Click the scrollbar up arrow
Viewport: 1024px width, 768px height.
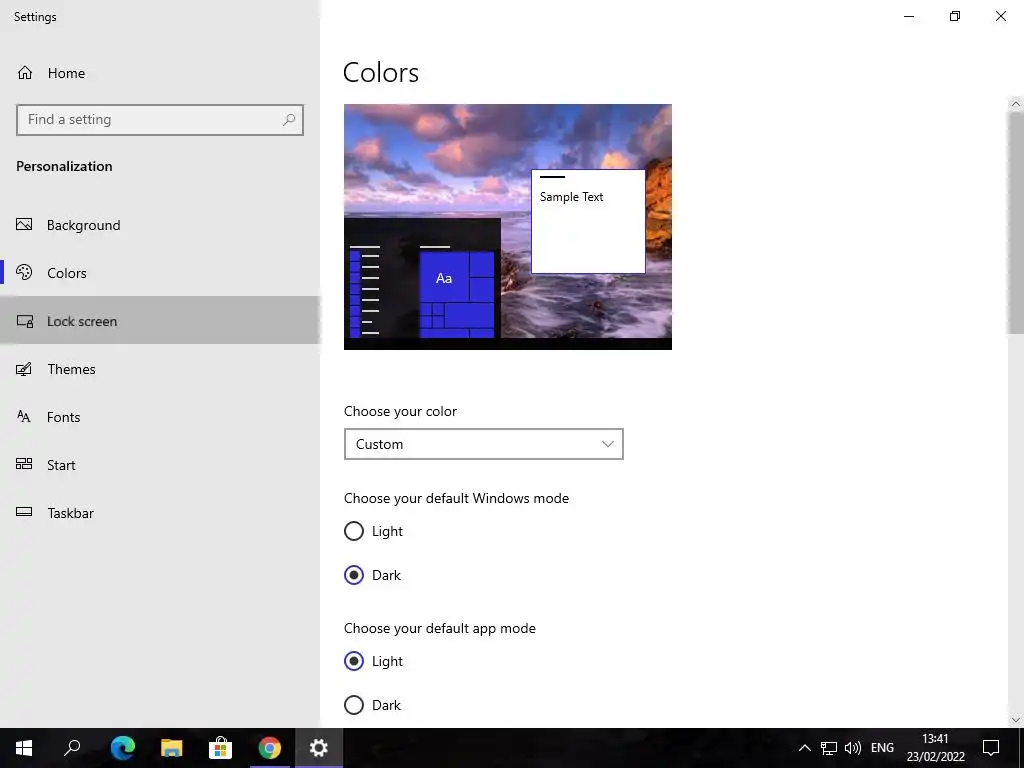point(1016,104)
